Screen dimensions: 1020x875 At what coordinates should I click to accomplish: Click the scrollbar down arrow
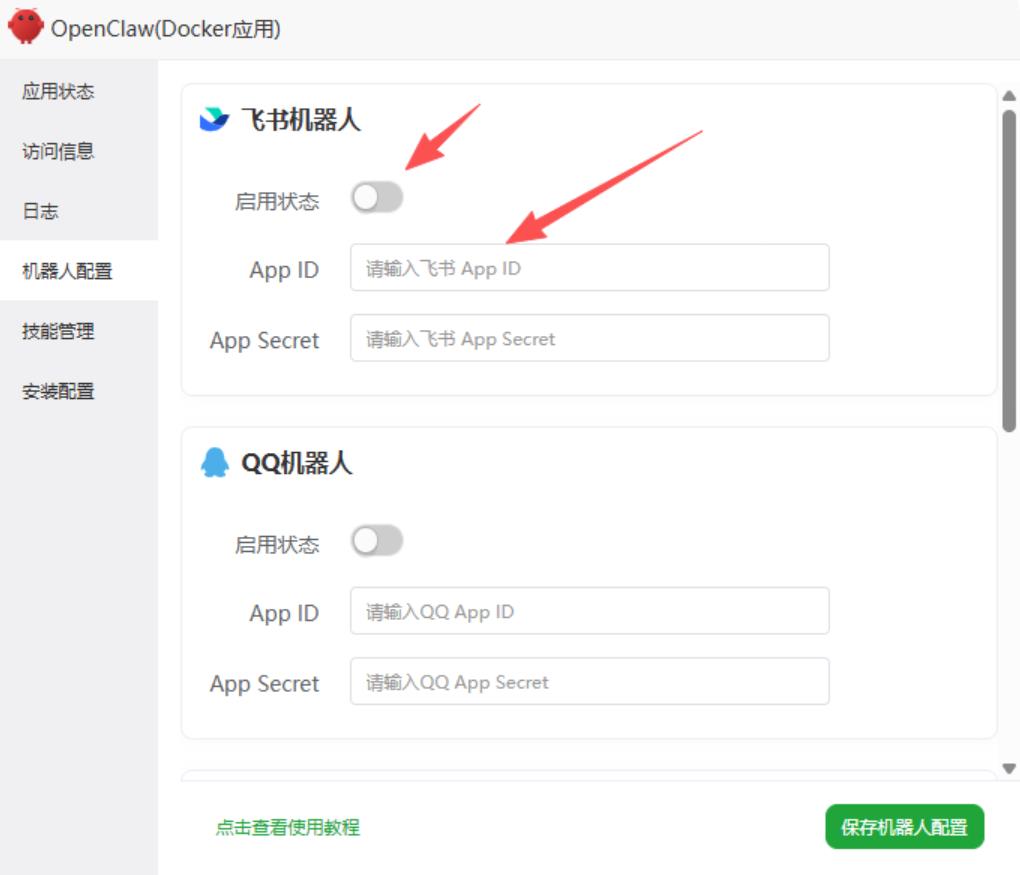(1008, 768)
